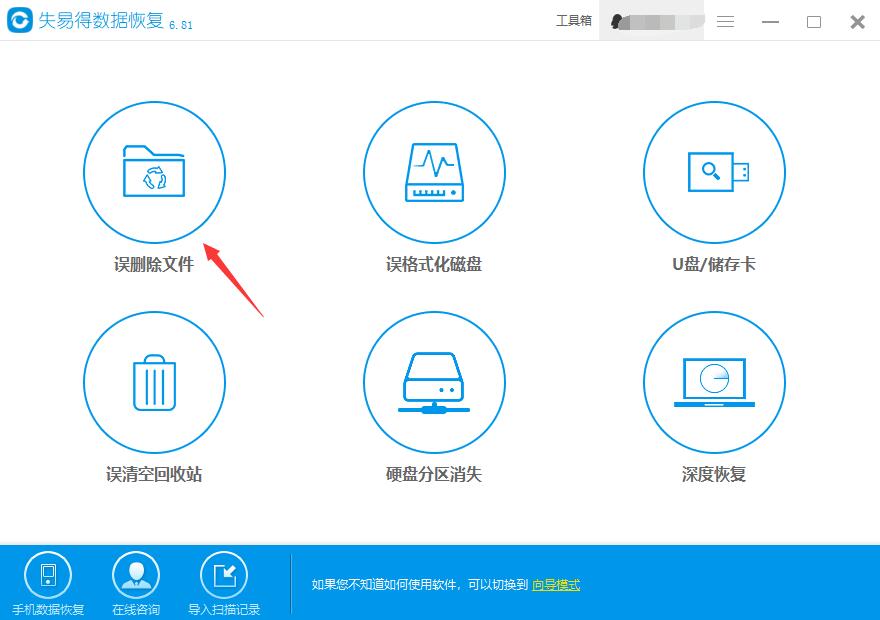Open the hamburger menu near title bar

pos(725,22)
